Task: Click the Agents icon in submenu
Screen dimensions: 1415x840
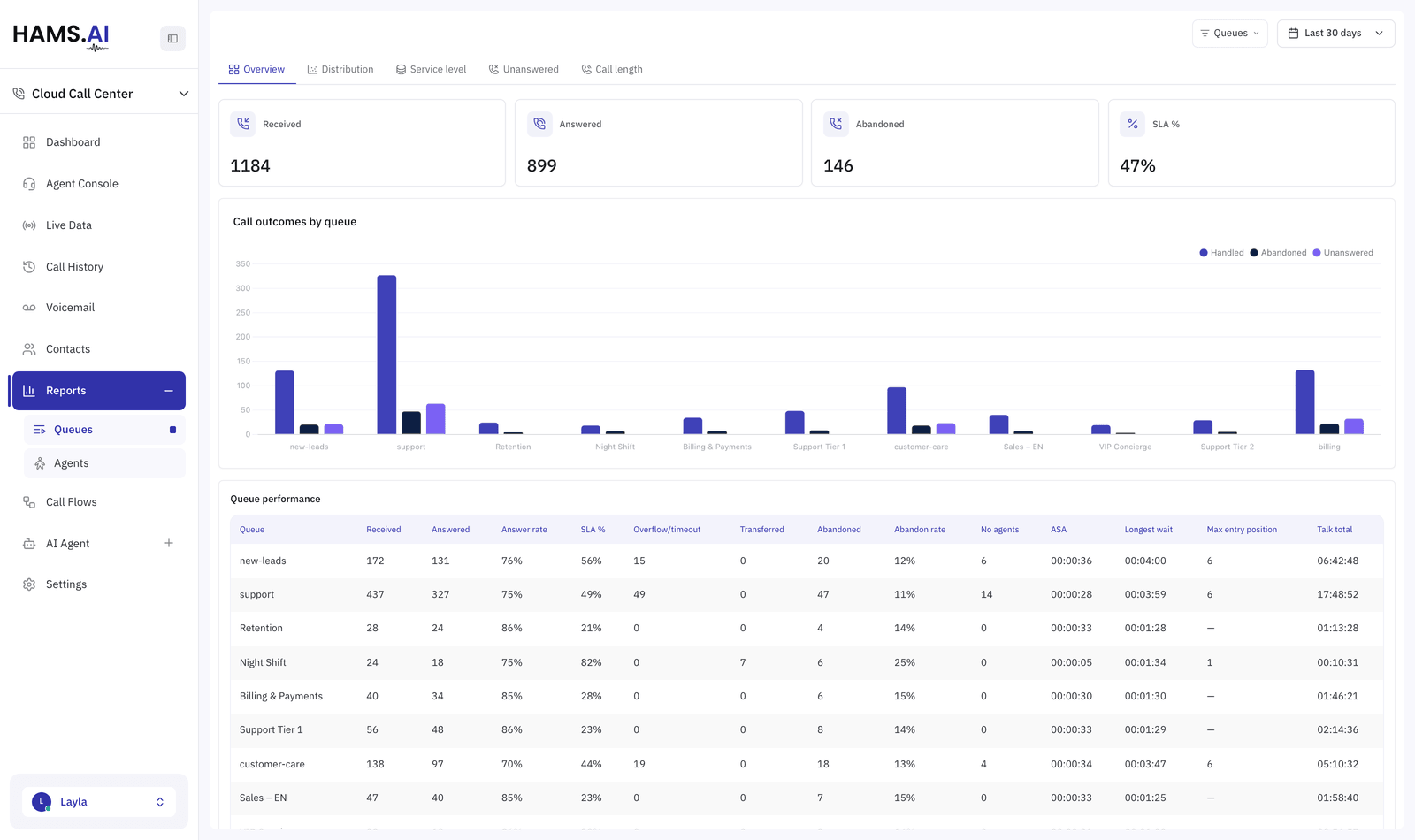Action: pyautogui.click(x=40, y=463)
